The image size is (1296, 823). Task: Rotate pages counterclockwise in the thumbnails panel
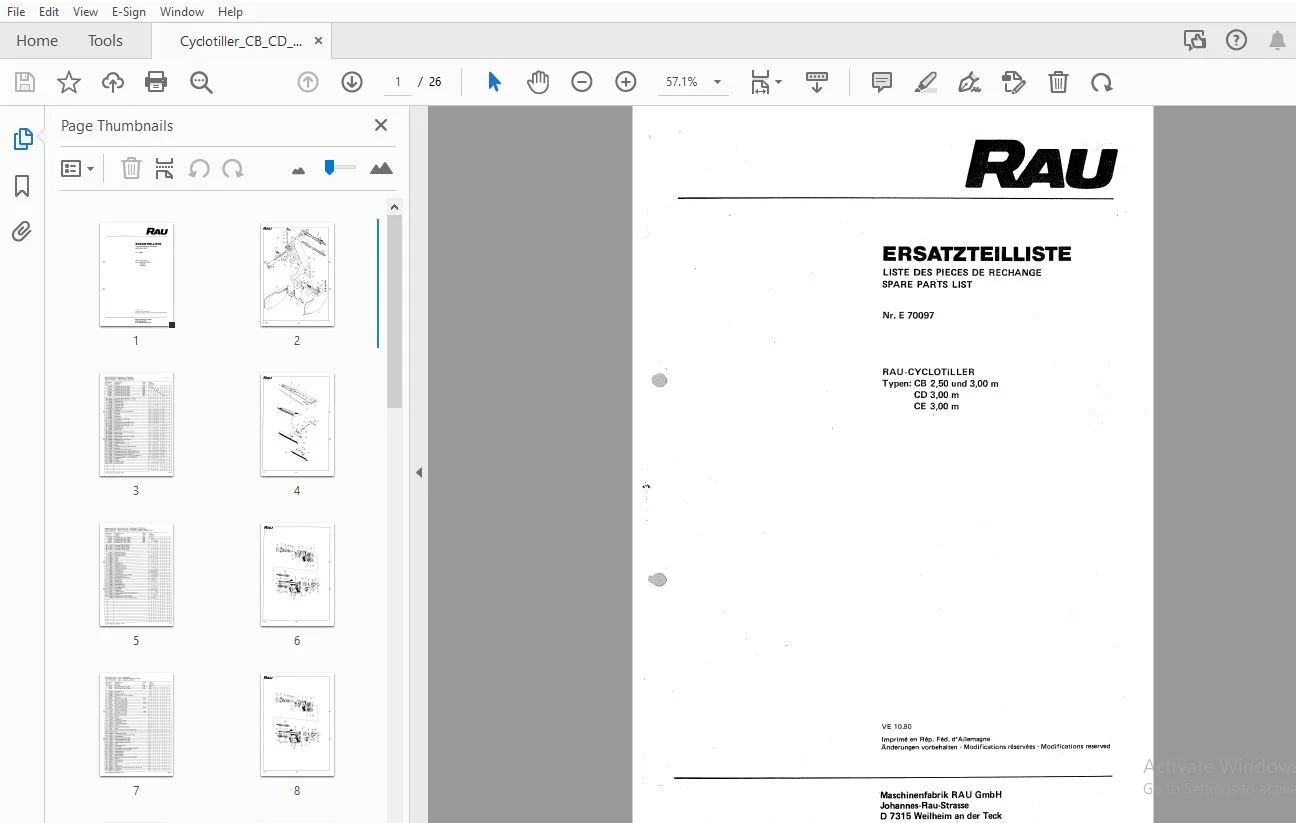click(x=199, y=168)
